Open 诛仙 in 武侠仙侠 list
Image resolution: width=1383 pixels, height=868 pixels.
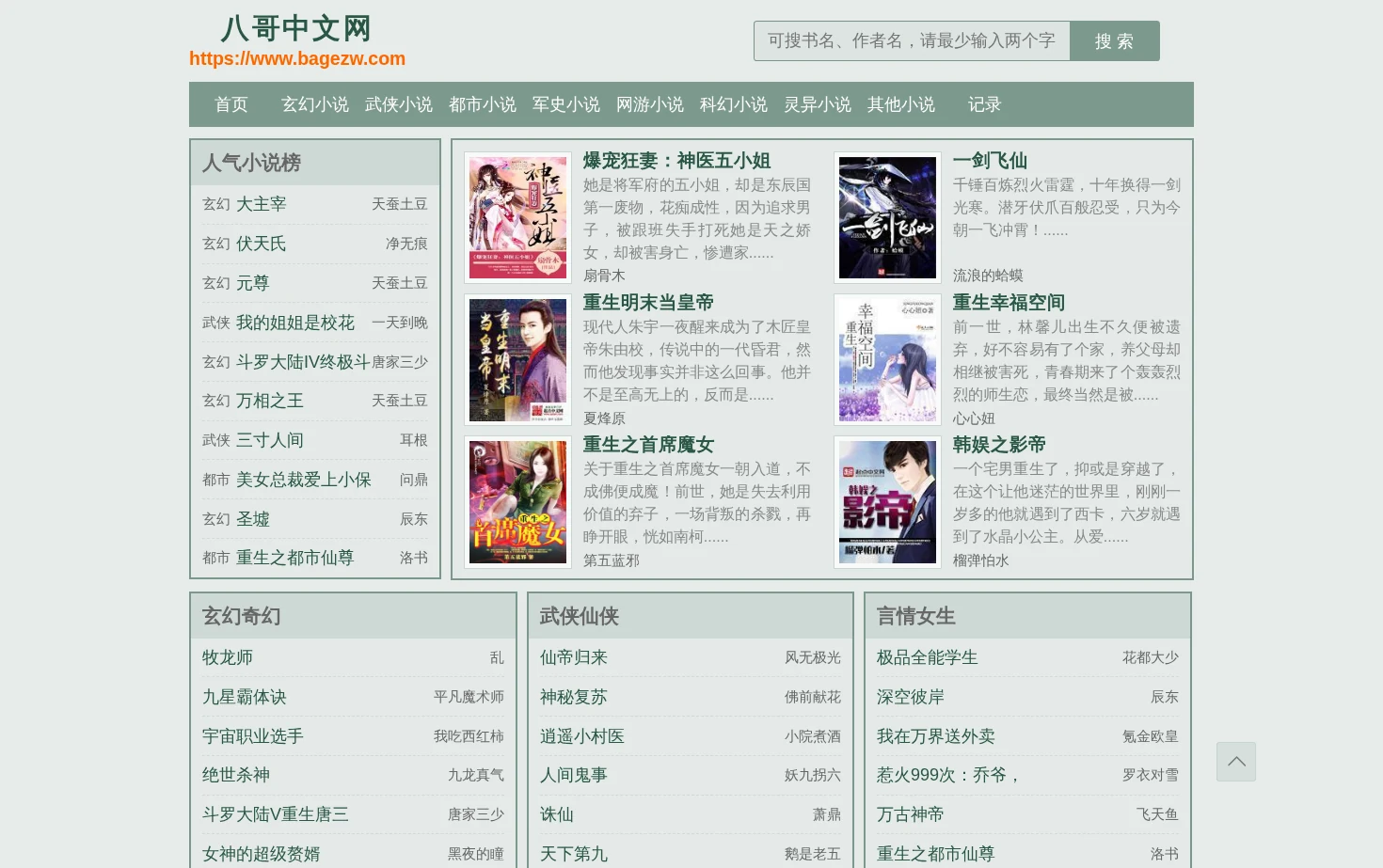[557, 814]
